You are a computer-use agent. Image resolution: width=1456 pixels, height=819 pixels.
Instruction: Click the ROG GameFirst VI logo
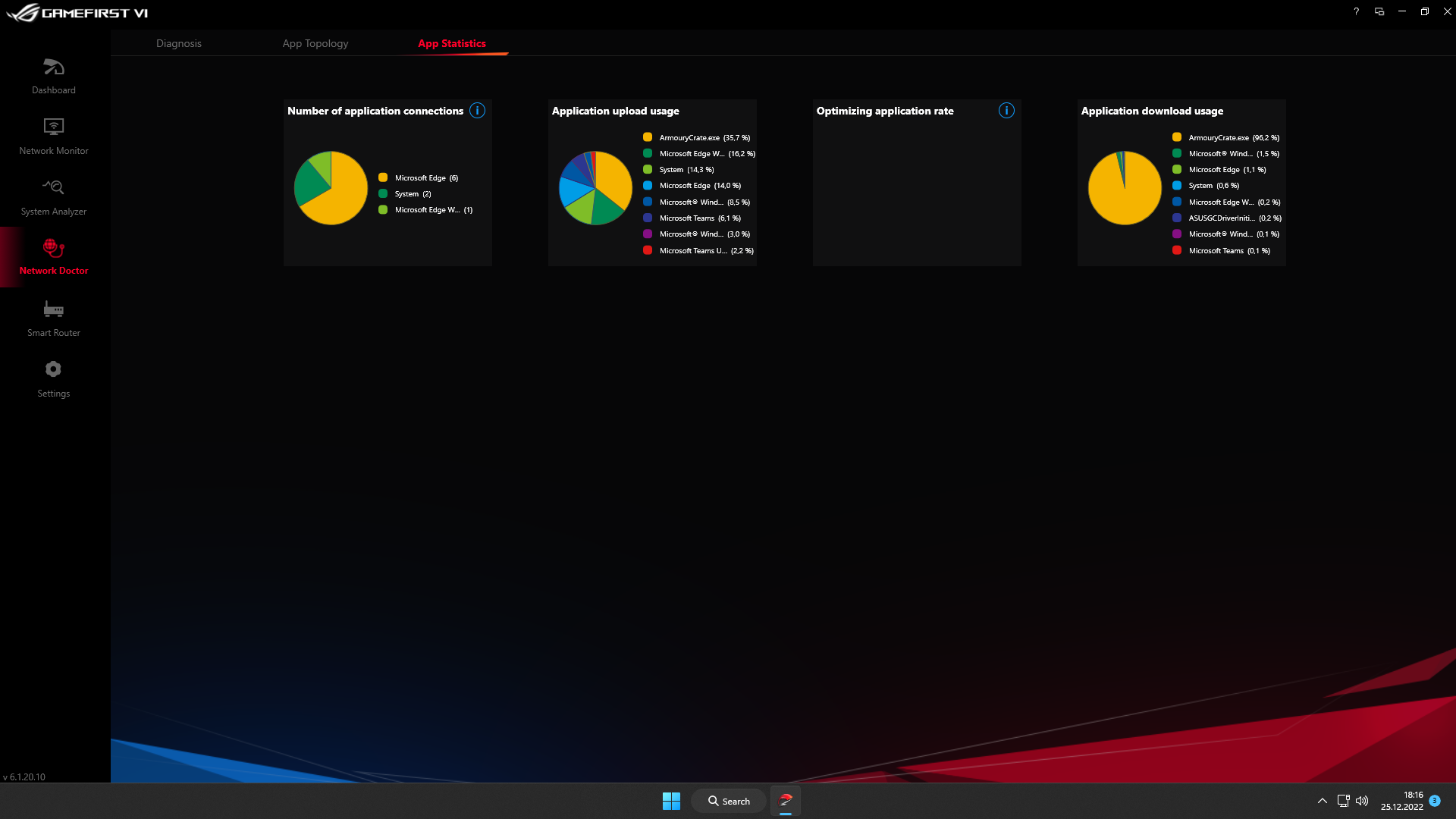click(76, 12)
